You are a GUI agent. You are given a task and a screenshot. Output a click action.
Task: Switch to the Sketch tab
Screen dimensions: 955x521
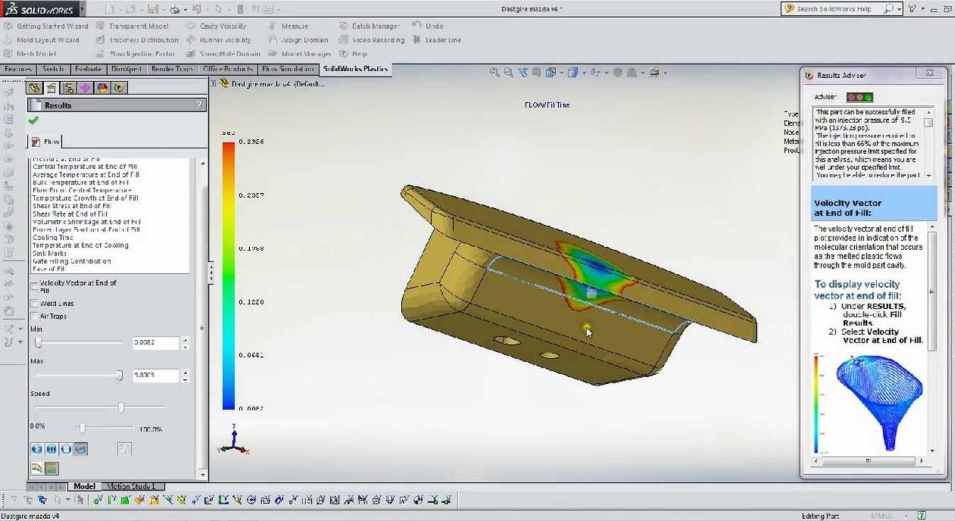point(53,69)
